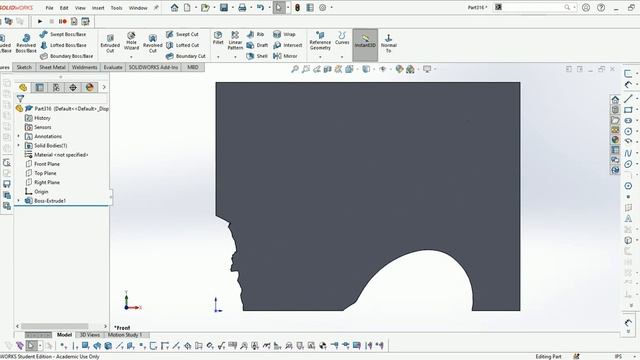Open the ConfigurationManager tab
Screen dimensions: 640x360
pyautogui.click(x=56, y=87)
